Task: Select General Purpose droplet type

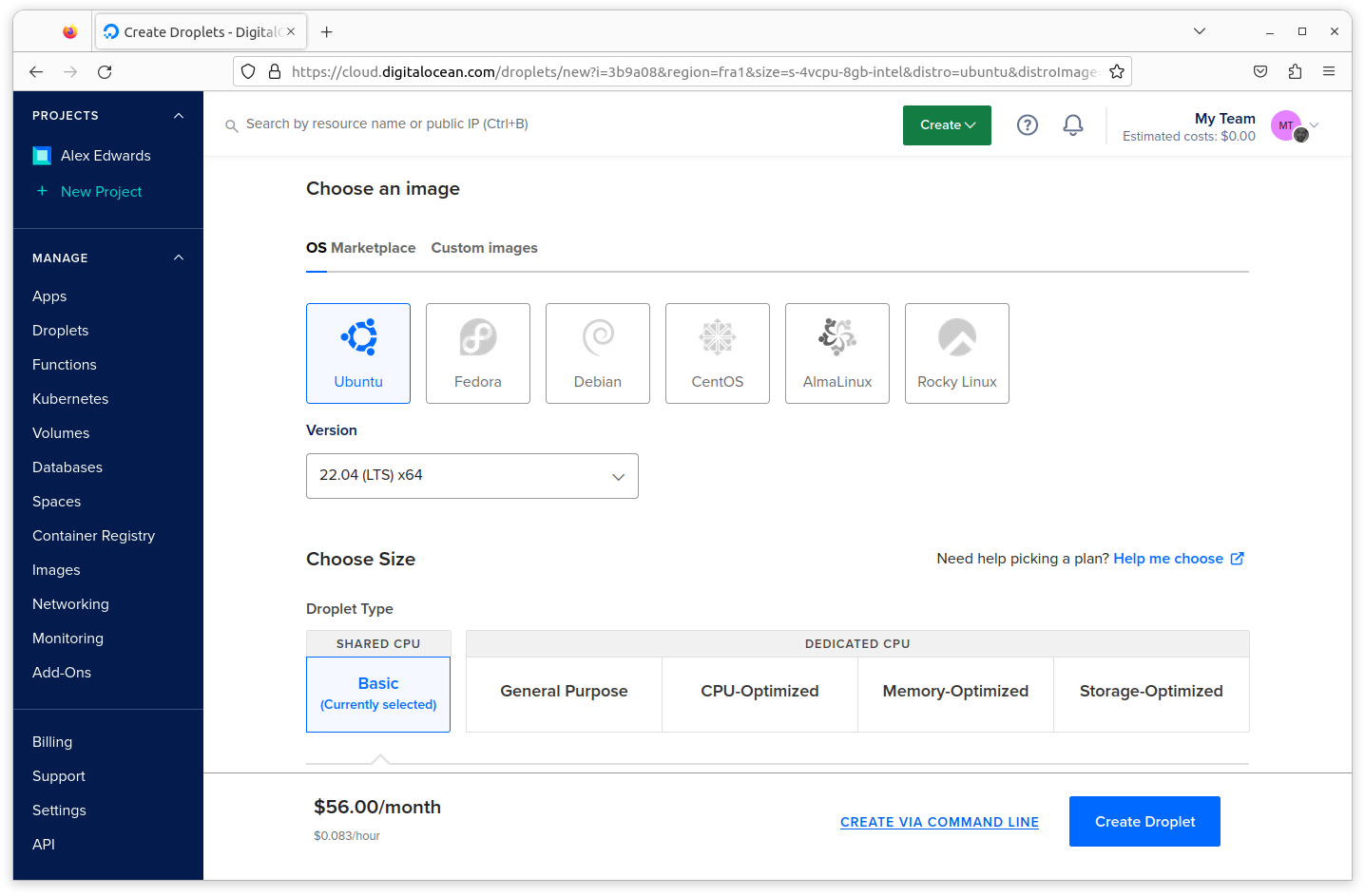Action: tap(564, 692)
